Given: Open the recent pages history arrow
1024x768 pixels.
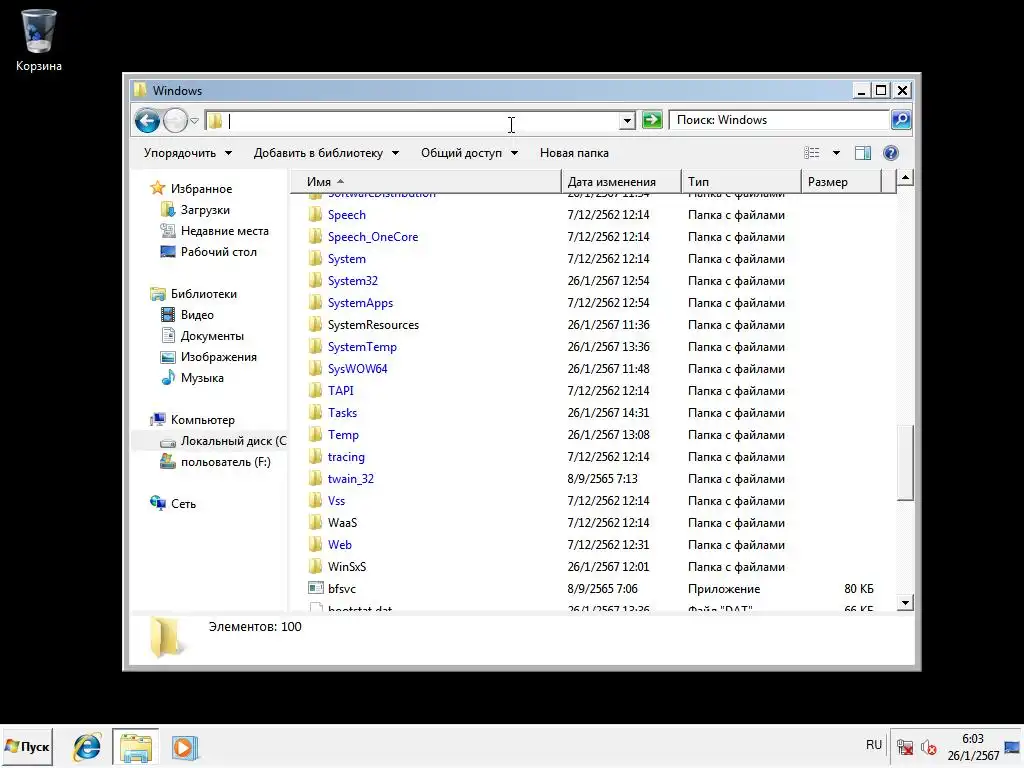Looking at the screenshot, I should (x=195, y=121).
